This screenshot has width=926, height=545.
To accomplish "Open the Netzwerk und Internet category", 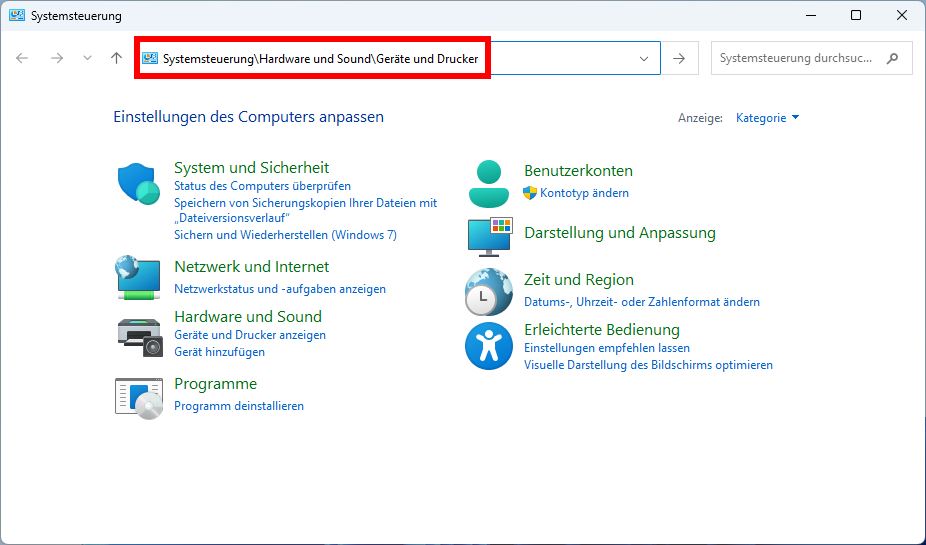I will (252, 266).
